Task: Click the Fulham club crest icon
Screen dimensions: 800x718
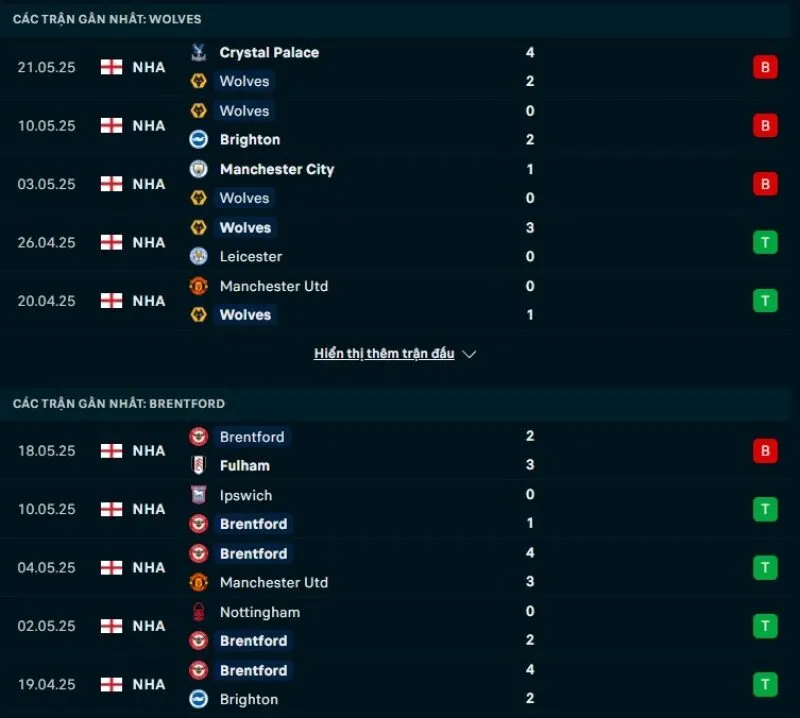Action: [x=199, y=466]
